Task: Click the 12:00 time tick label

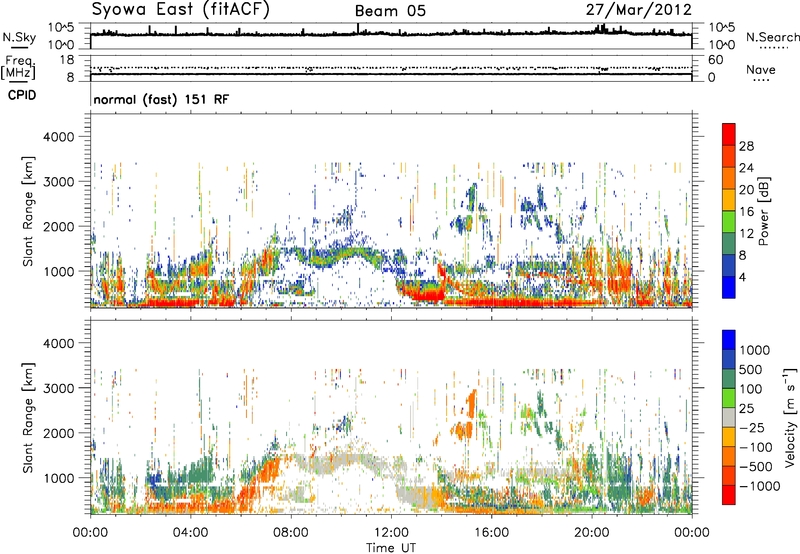Action: point(391,533)
